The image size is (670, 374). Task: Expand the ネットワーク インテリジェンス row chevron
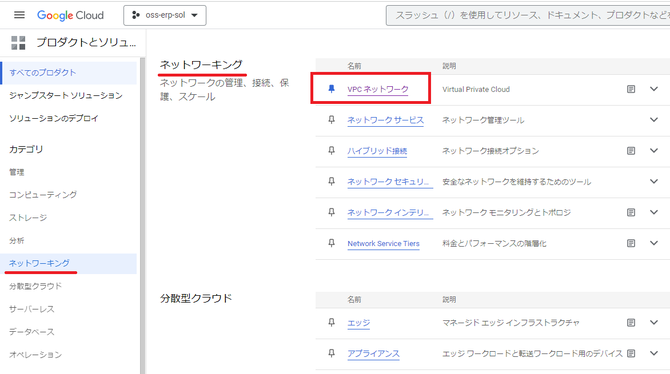pos(654,212)
